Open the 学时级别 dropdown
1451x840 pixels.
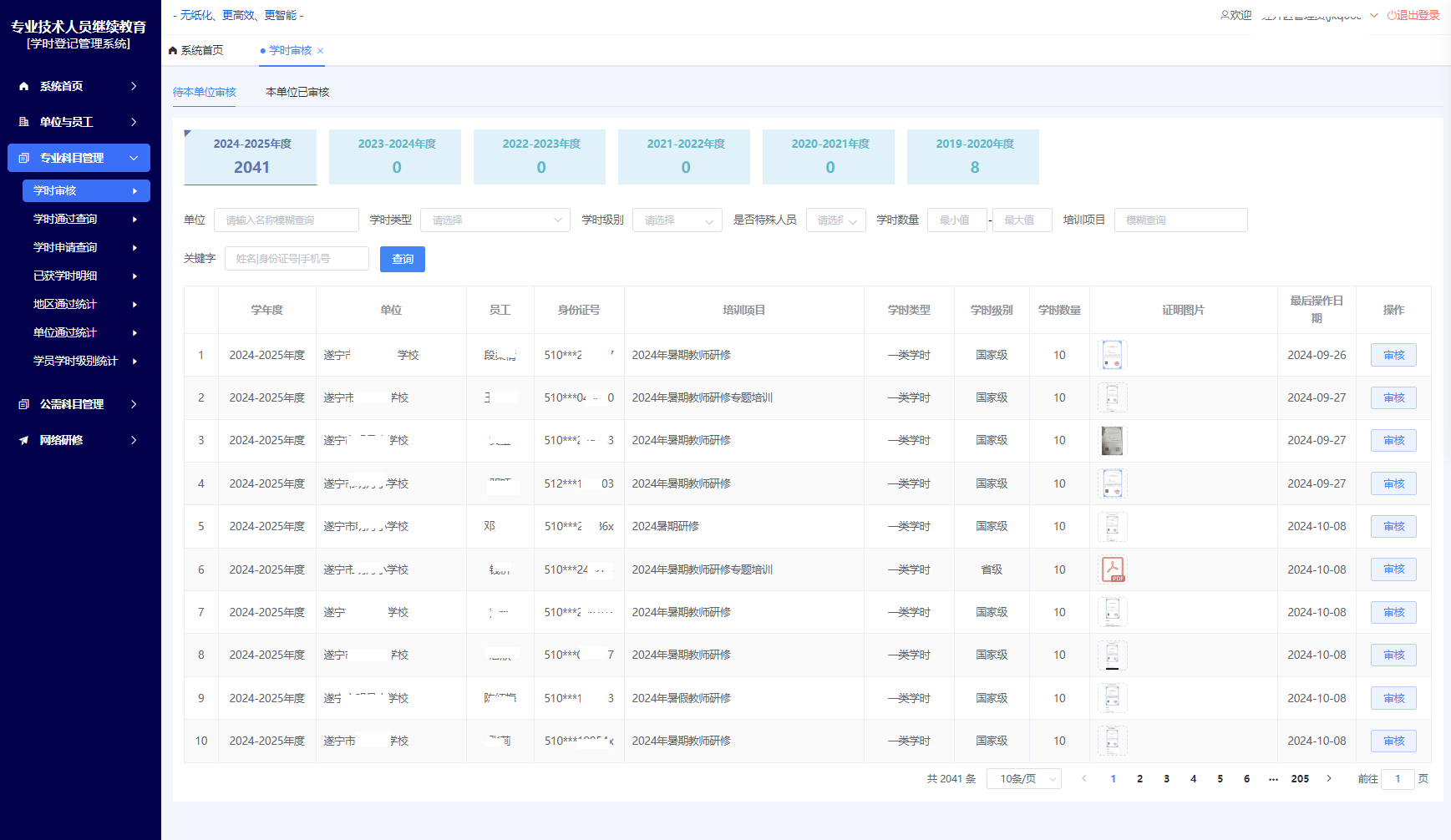[677, 220]
